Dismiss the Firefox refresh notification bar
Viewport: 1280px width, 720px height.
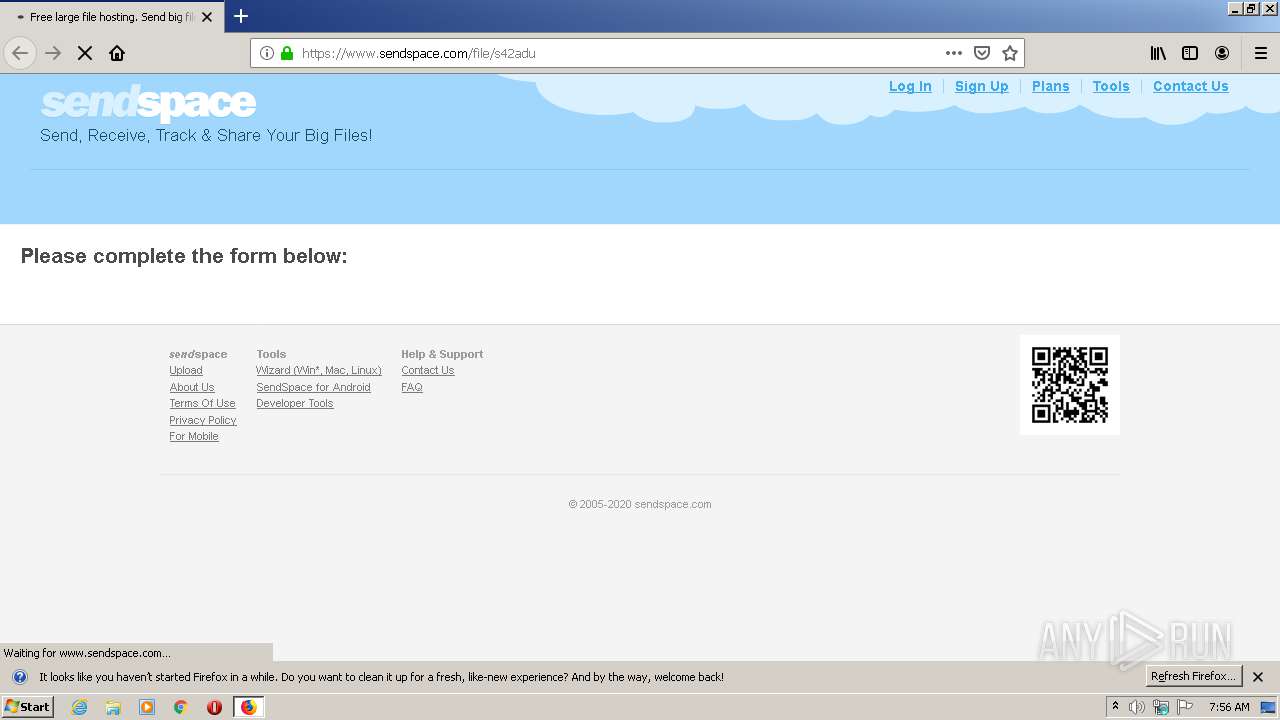pos(1258,677)
